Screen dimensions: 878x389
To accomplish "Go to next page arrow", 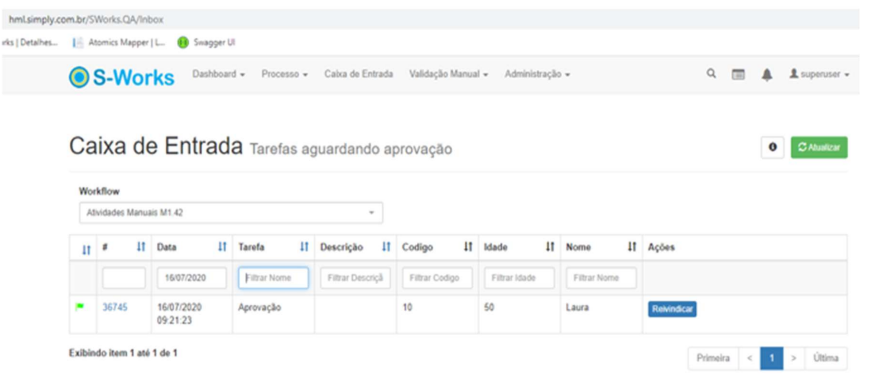I will tap(793, 358).
